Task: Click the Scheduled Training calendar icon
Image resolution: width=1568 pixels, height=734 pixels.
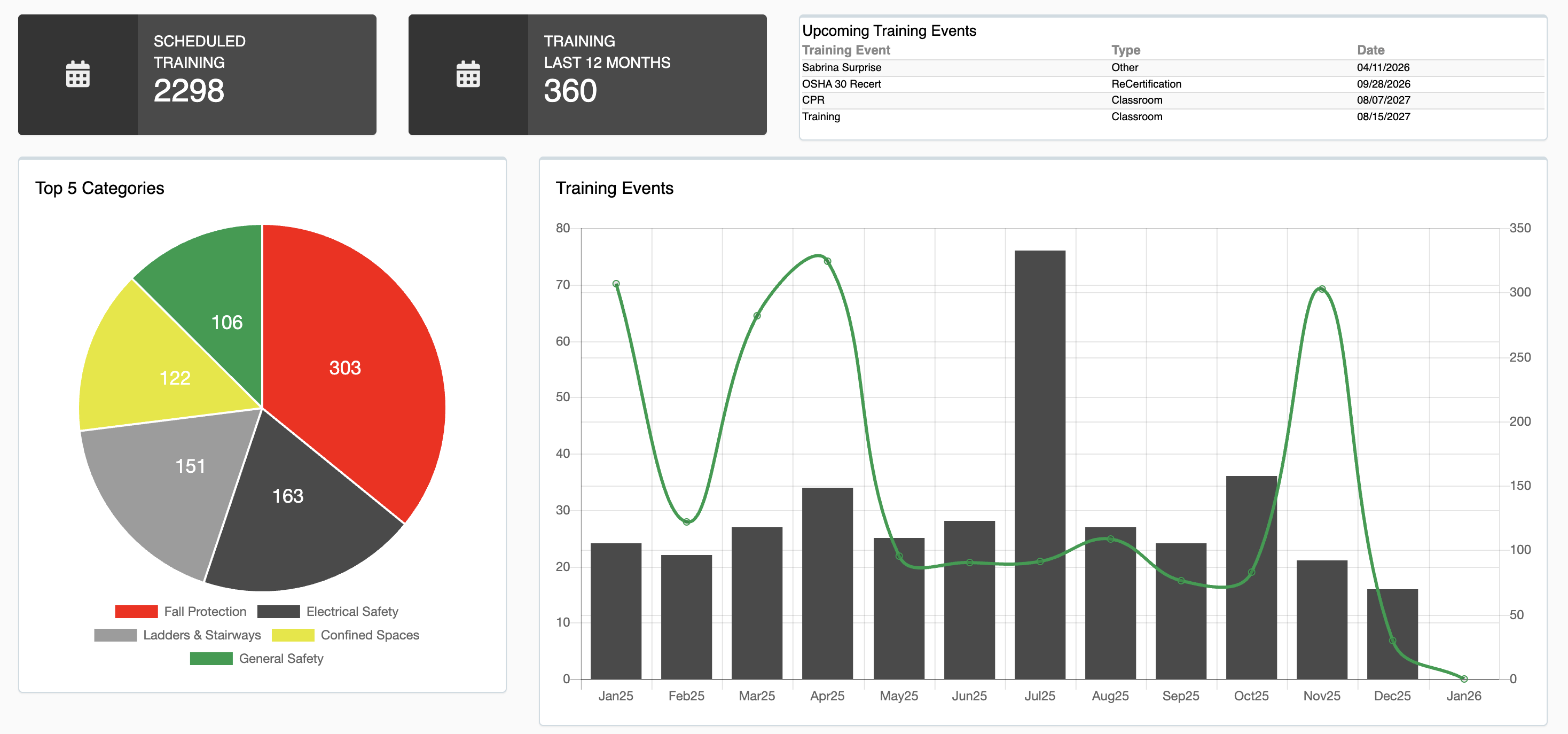Action: (78, 74)
